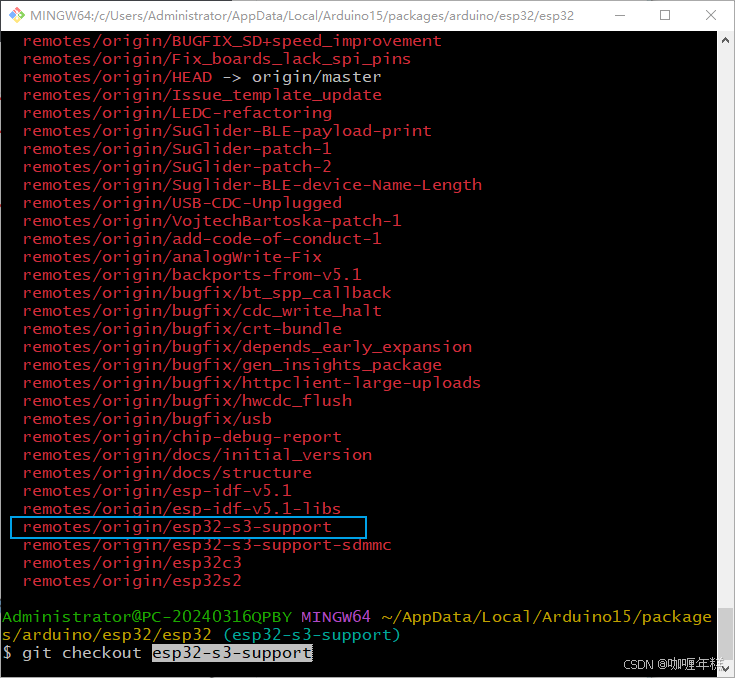Click line remotes/origin/SuGlider-patch-1
Viewport: 735px width, 678px height.
pos(177,149)
